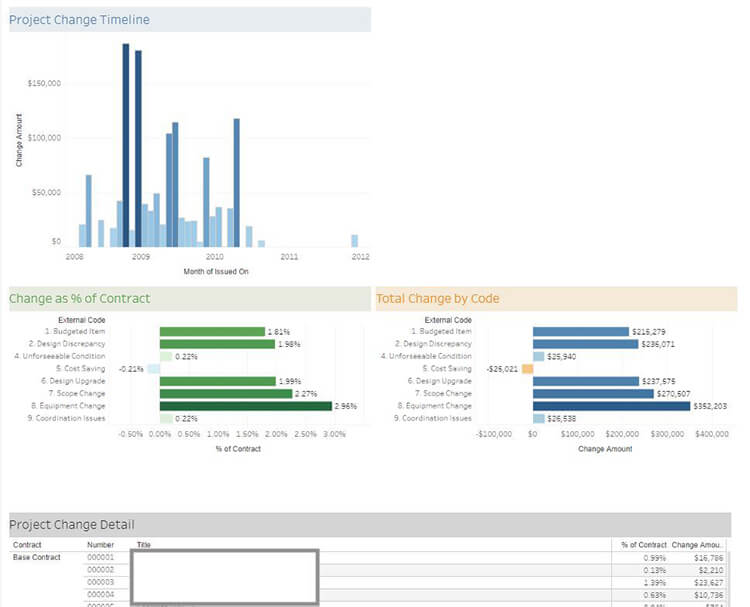Click the 2010 axis tick on timeline
This screenshot has height=607, width=750.
[x=215, y=257]
